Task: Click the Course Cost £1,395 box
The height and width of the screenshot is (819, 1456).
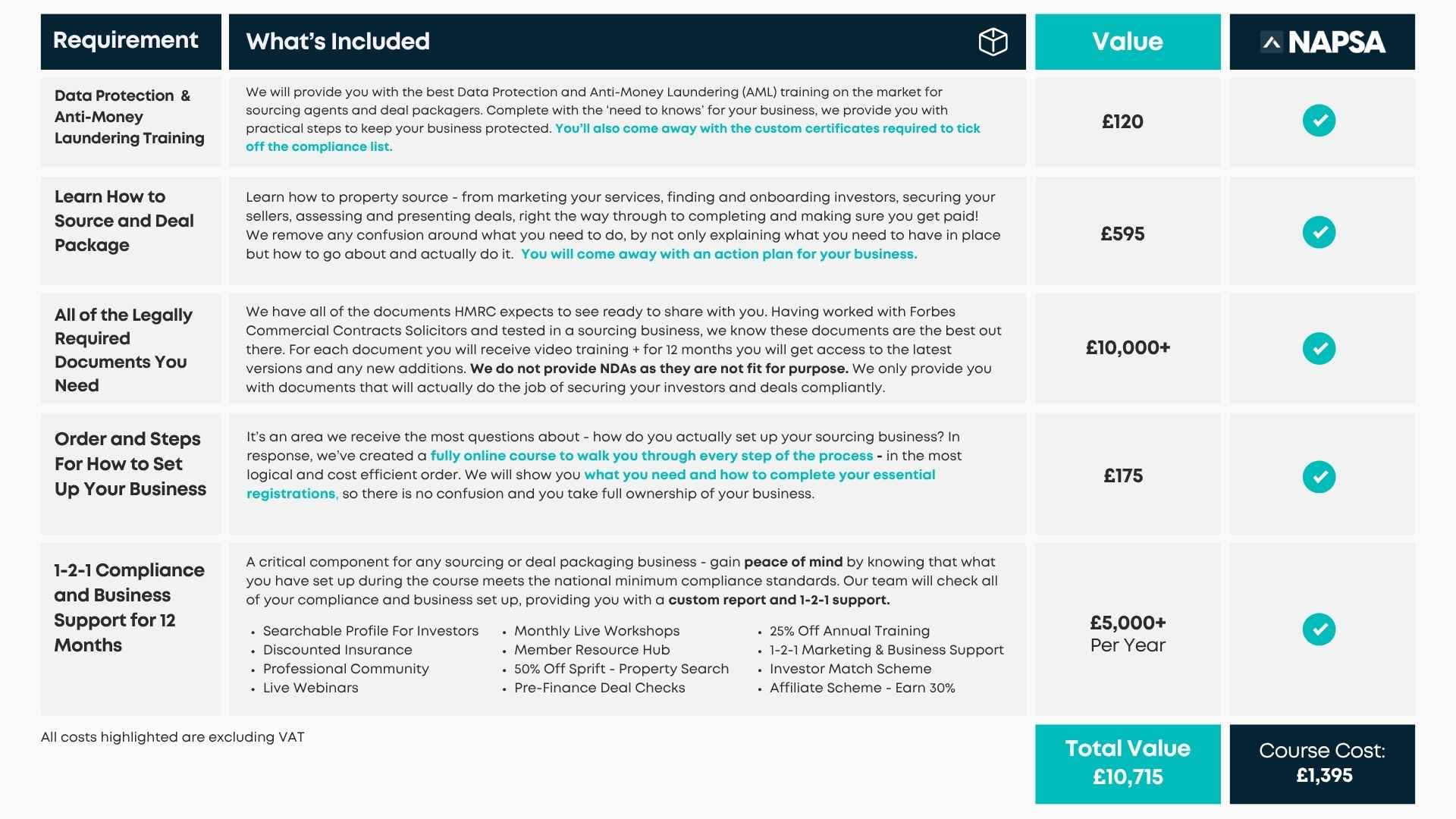Action: 1322,764
